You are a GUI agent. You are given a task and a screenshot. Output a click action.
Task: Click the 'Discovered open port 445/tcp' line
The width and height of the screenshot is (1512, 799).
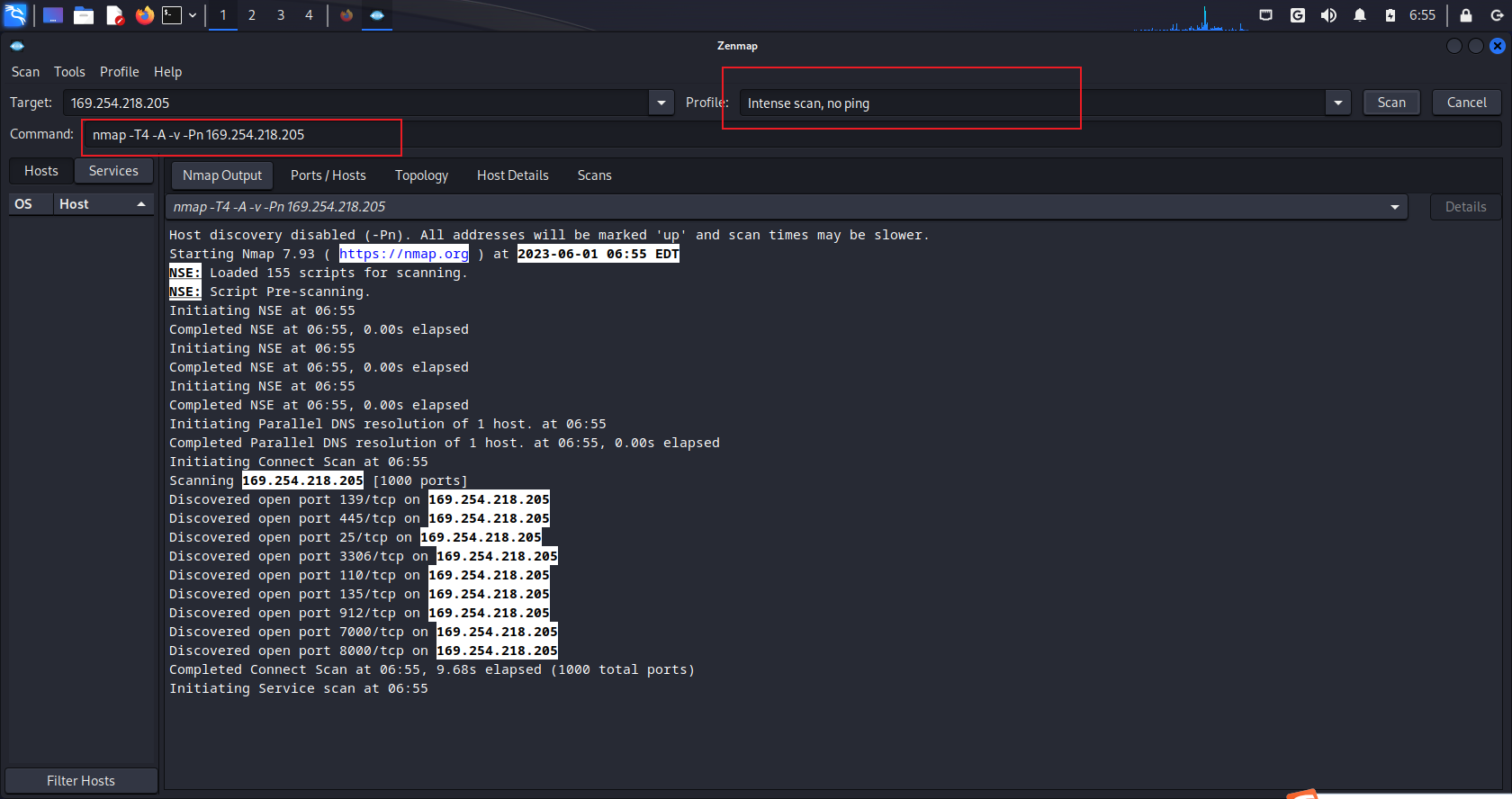[x=360, y=518]
